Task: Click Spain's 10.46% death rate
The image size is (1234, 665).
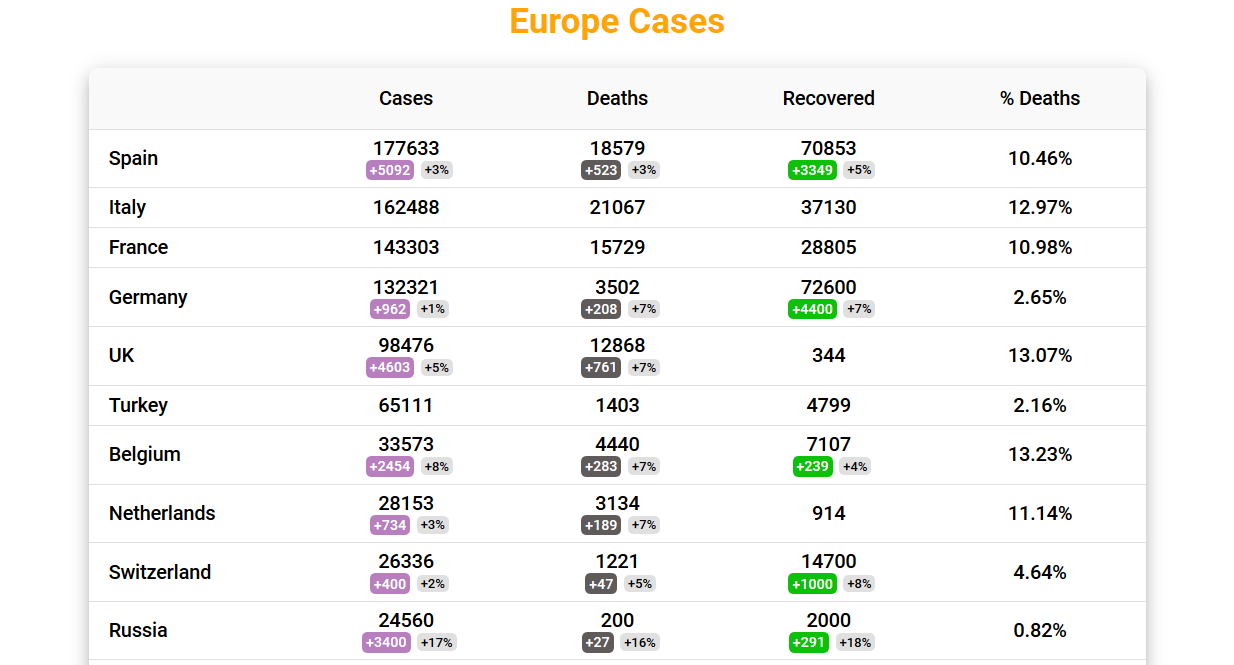Action: point(1040,158)
